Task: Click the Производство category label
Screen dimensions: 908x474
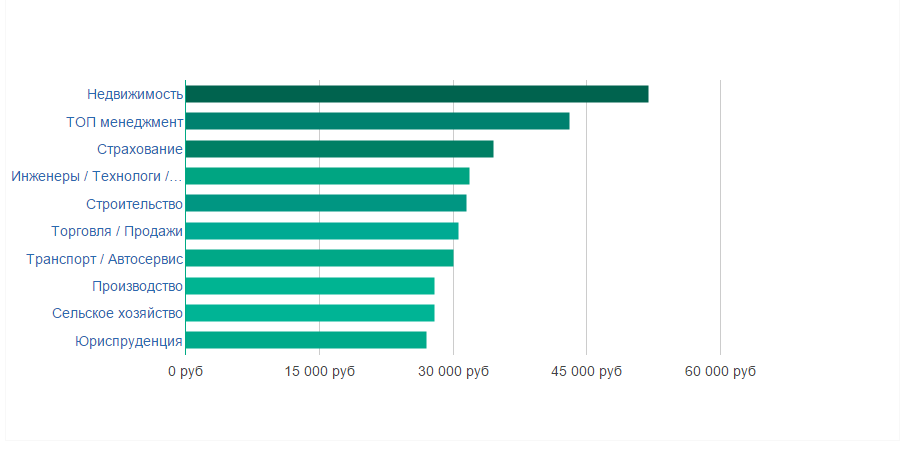Action: (x=137, y=286)
